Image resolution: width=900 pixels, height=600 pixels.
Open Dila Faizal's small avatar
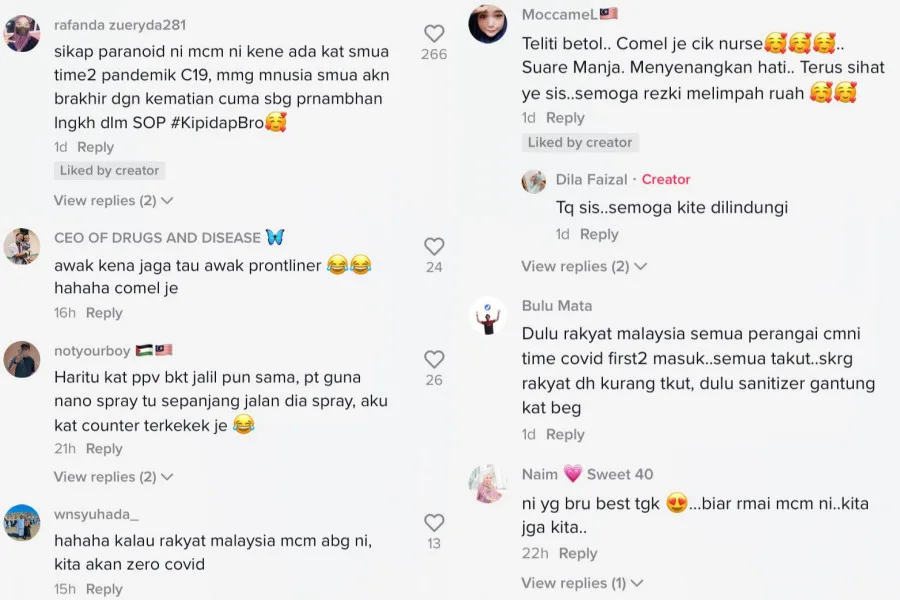click(534, 181)
